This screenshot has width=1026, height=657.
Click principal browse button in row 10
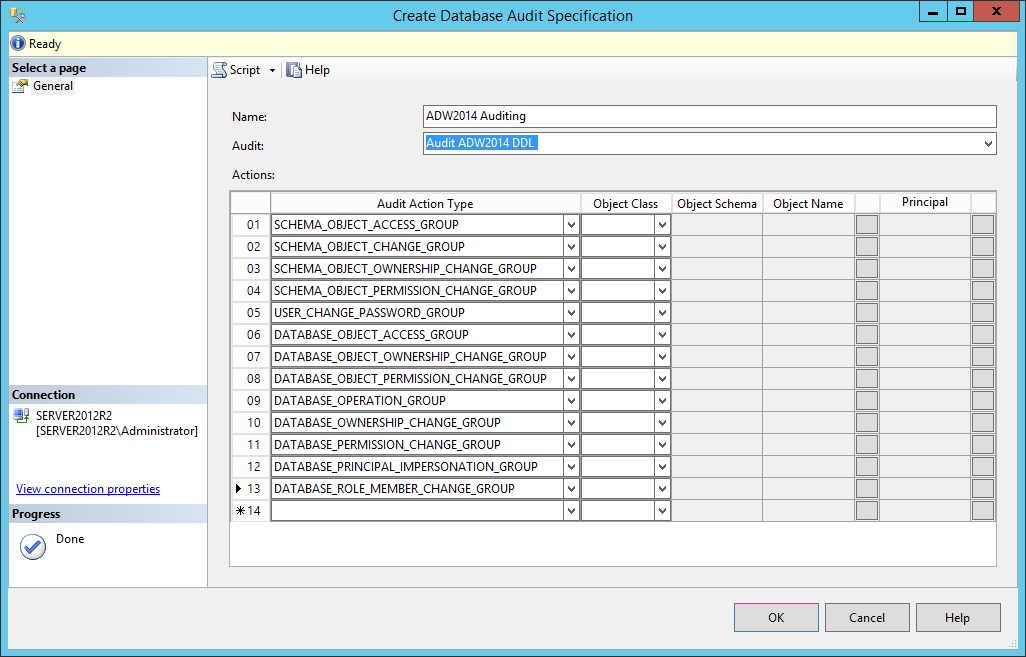983,423
